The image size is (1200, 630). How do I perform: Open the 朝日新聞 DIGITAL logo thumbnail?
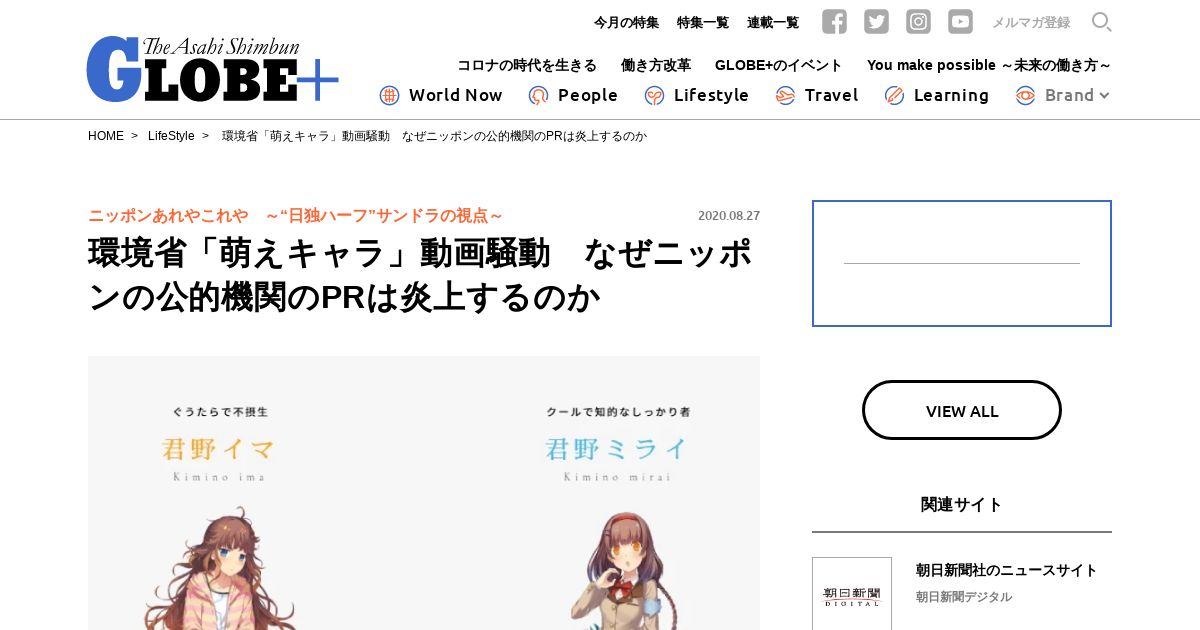[x=852, y=594]
